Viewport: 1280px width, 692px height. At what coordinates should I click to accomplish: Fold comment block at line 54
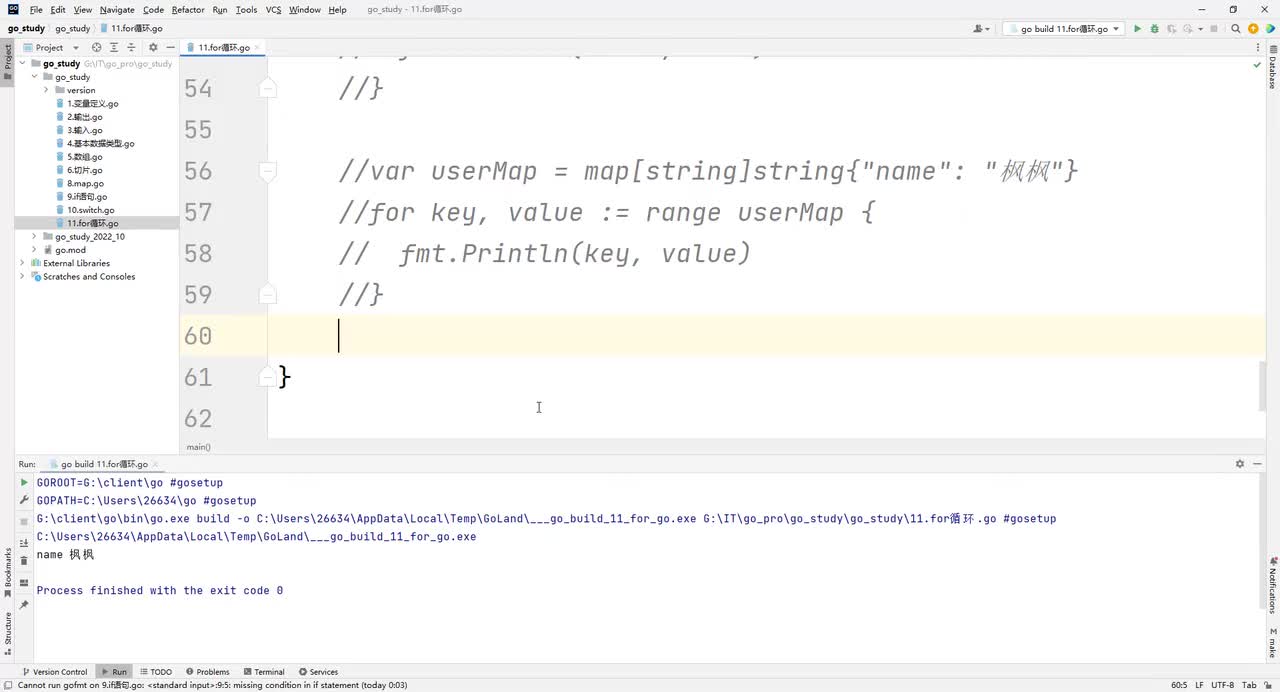pos(267,89)
